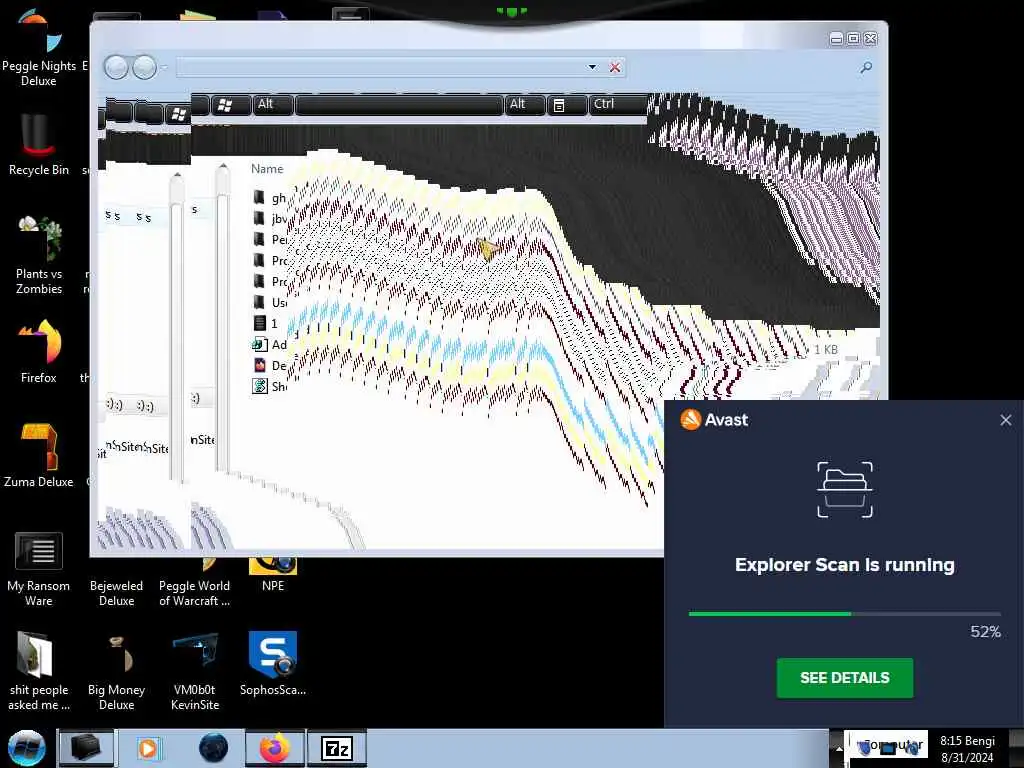Viewport: 1024px width, 768px height.
Task: Show hidden system tray icons arrow
Action: tap(839, 750)
